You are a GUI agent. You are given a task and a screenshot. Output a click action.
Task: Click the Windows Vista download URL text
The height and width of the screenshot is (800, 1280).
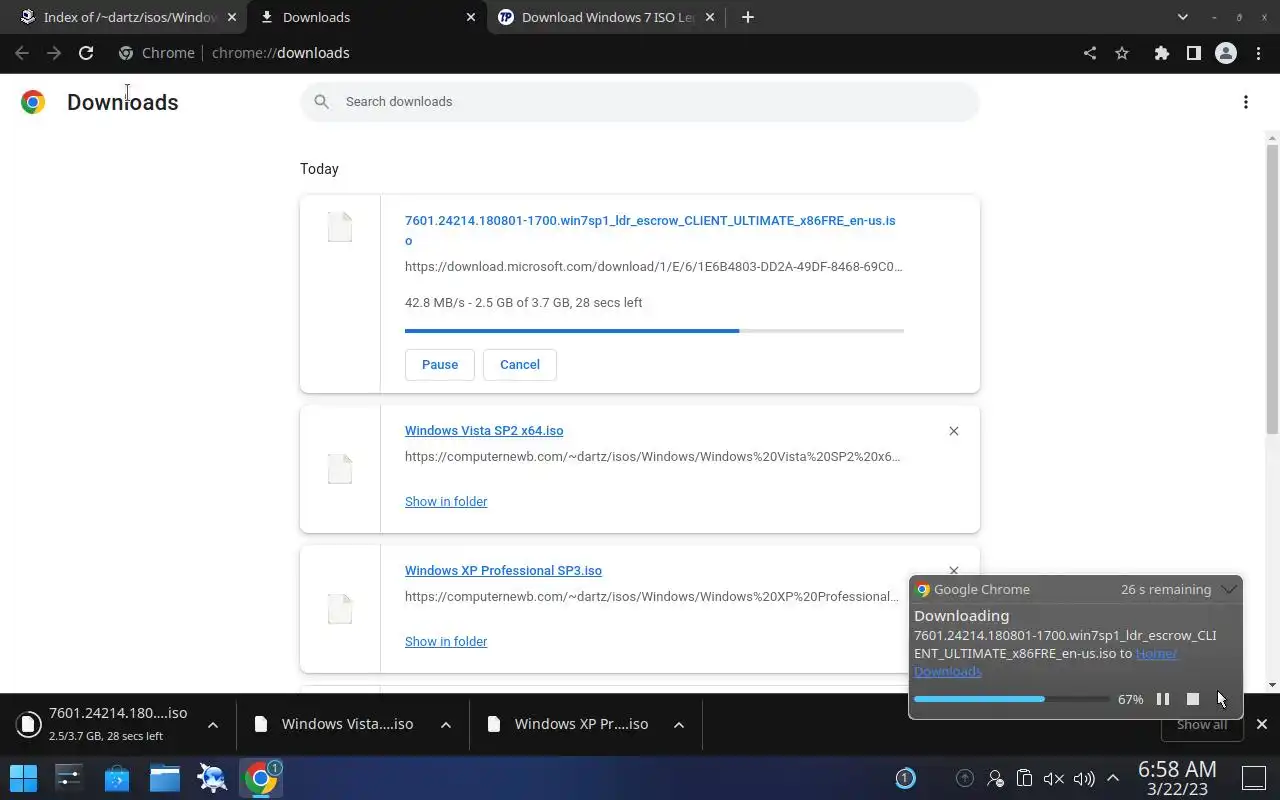click(x=652, y=457)
